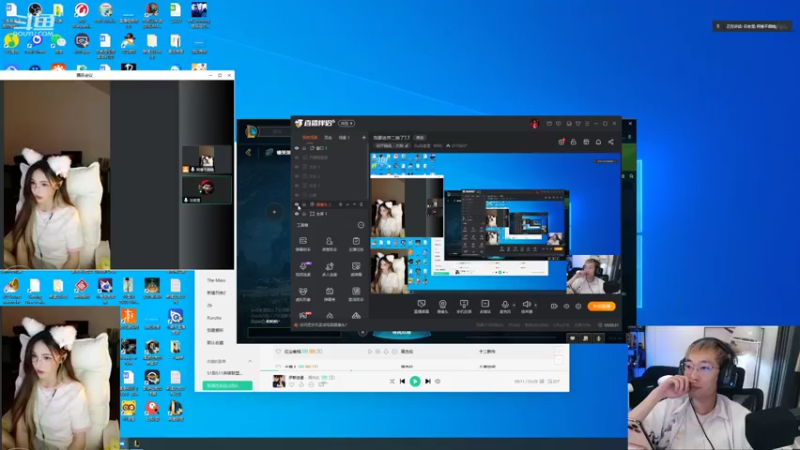Click the music playback progress bar
Viewport: 800px width, 450px height.
[x=414, y=370]
